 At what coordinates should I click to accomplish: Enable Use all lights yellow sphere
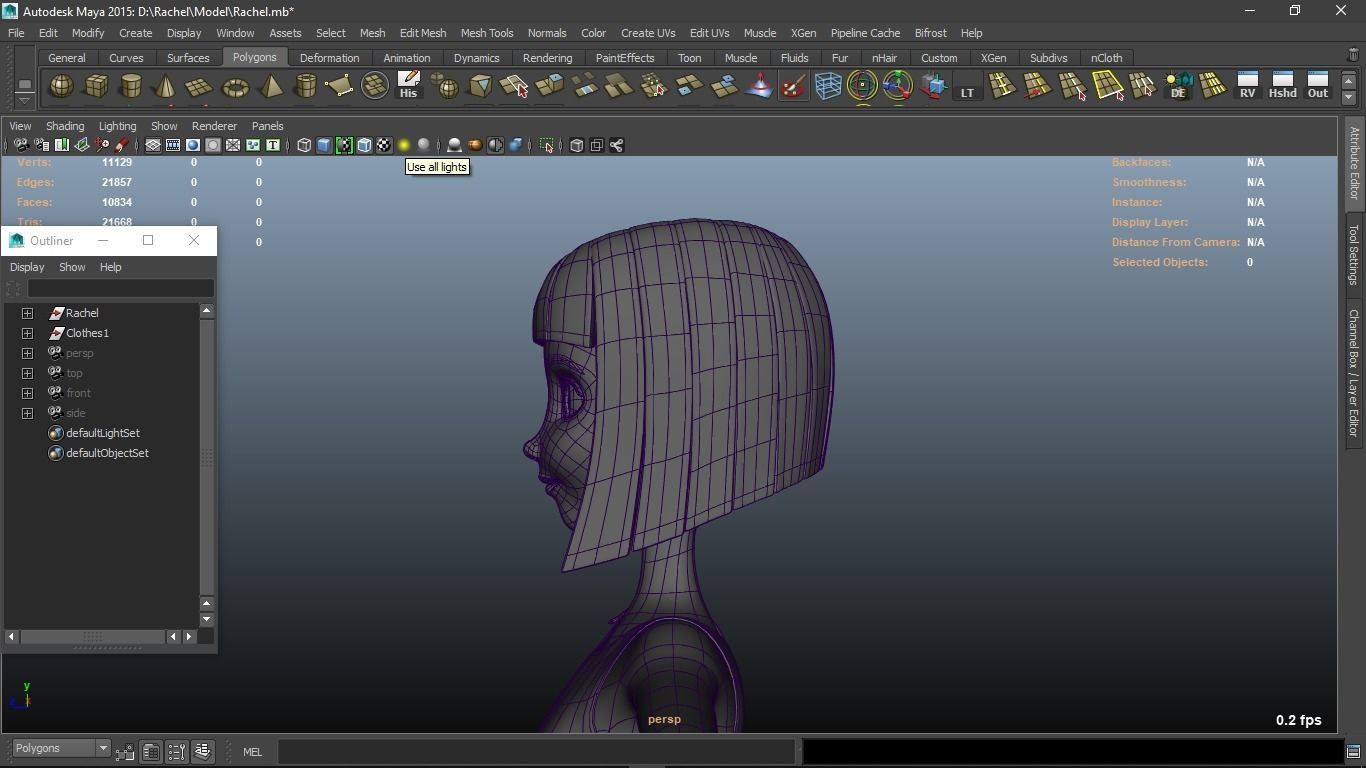(x=404, y=145)
